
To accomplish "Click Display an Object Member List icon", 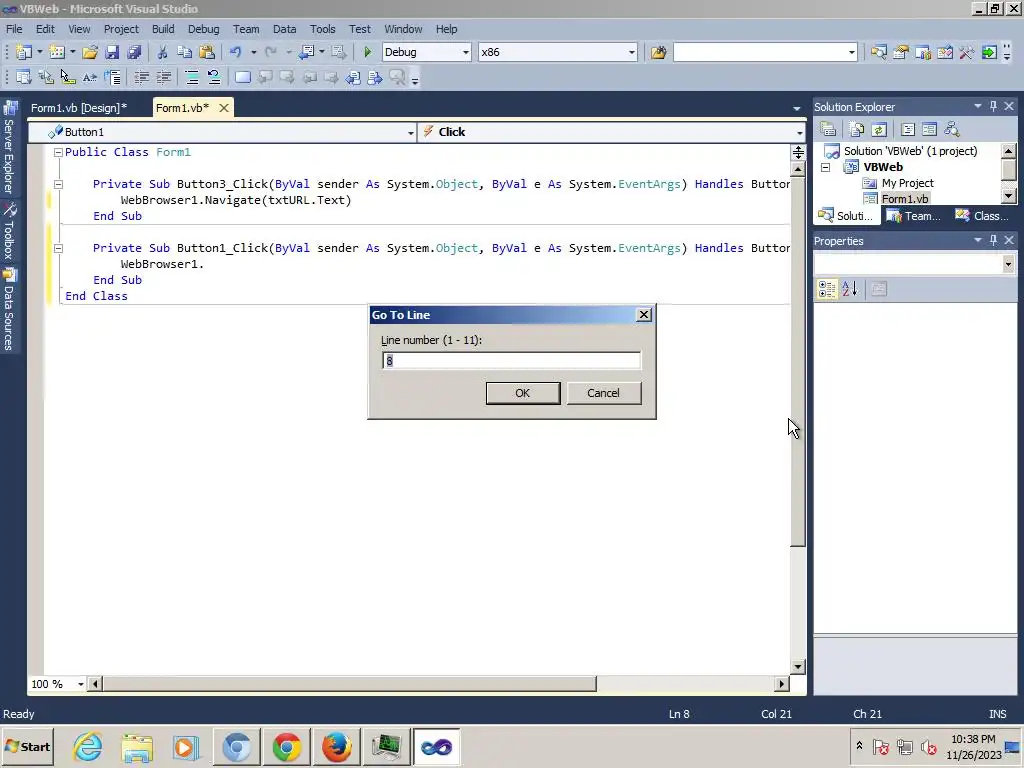I will pyautogui.click(x=24, y=78).
